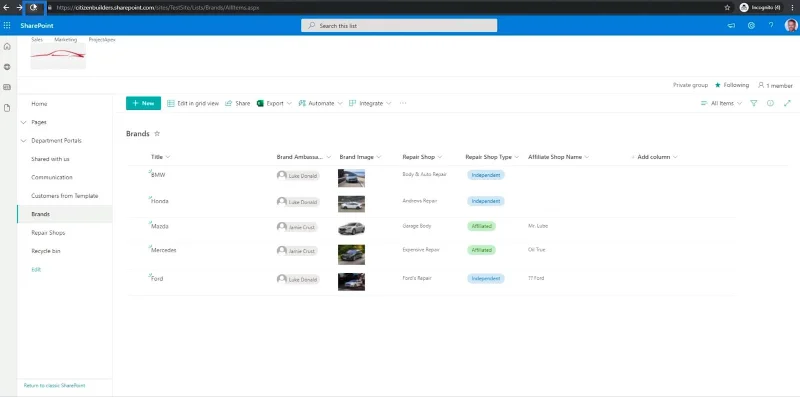Open Home icon in left app rail
Screen dimensions: 800x397
click(7, 46)
